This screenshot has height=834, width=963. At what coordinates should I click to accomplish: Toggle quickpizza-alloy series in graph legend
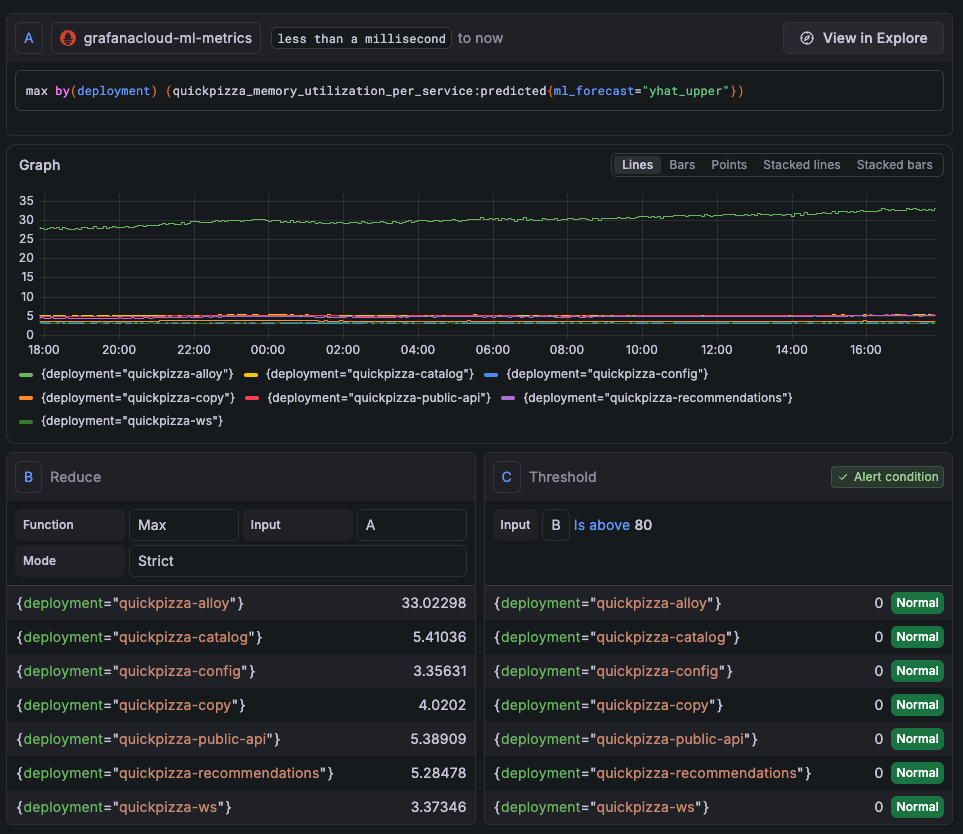pyautogui.click(x=137, y=374)
